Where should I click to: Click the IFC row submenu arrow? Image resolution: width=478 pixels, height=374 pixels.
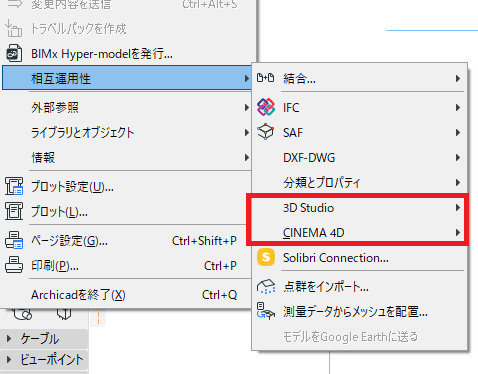[458, 107]
